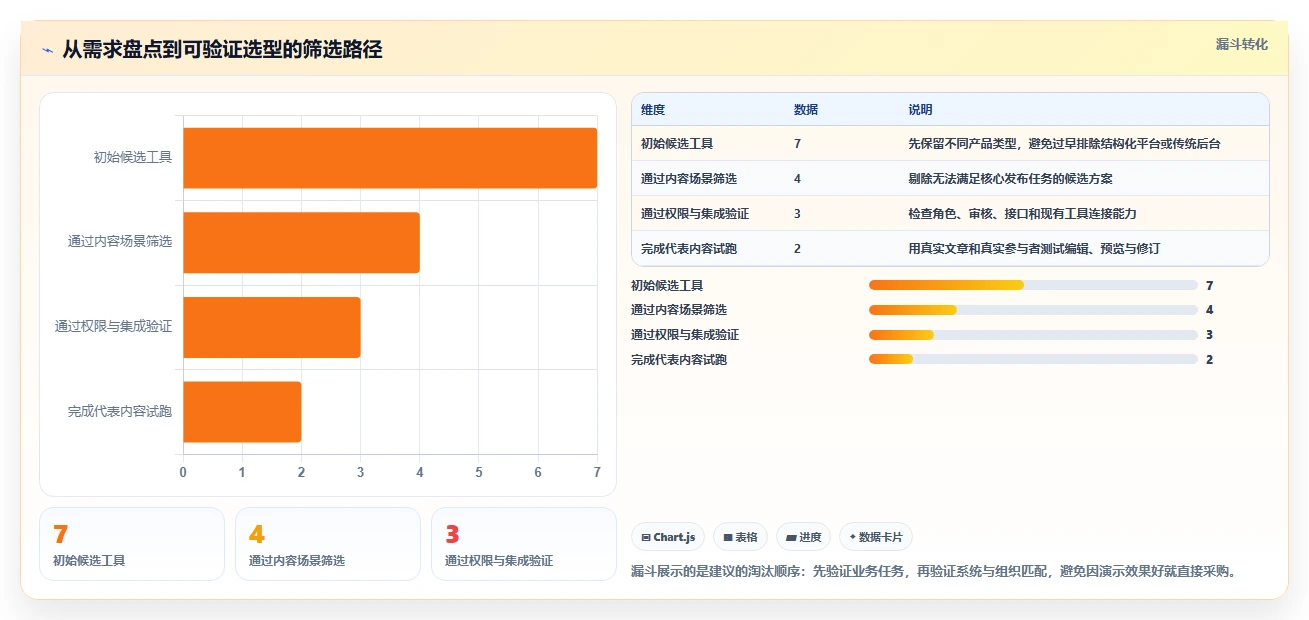This screenshot has height=620, width=1309.
Task: Select the 数据卡片 chip
Action: click(x=875, y=537)
